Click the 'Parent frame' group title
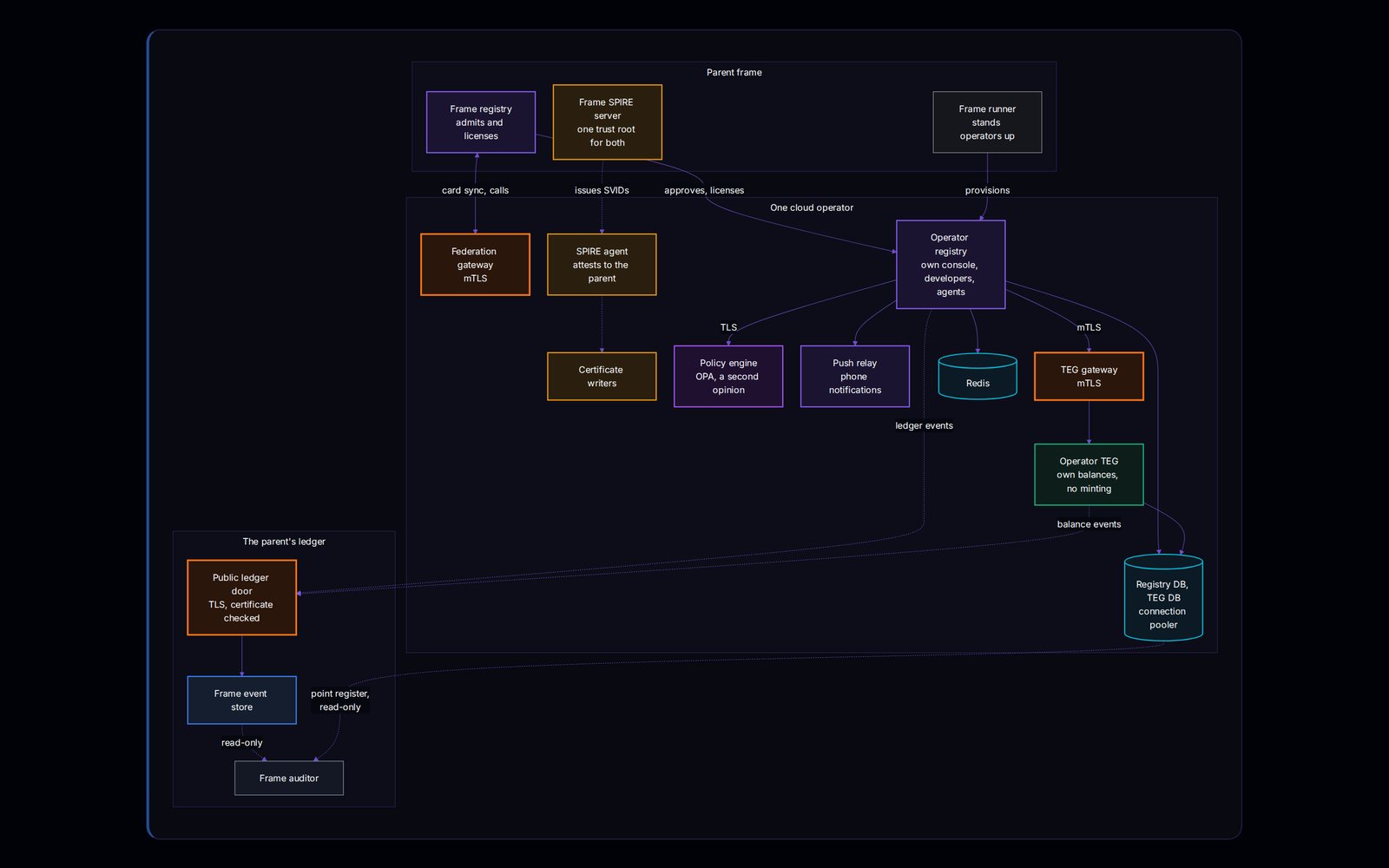 (734, 73)
